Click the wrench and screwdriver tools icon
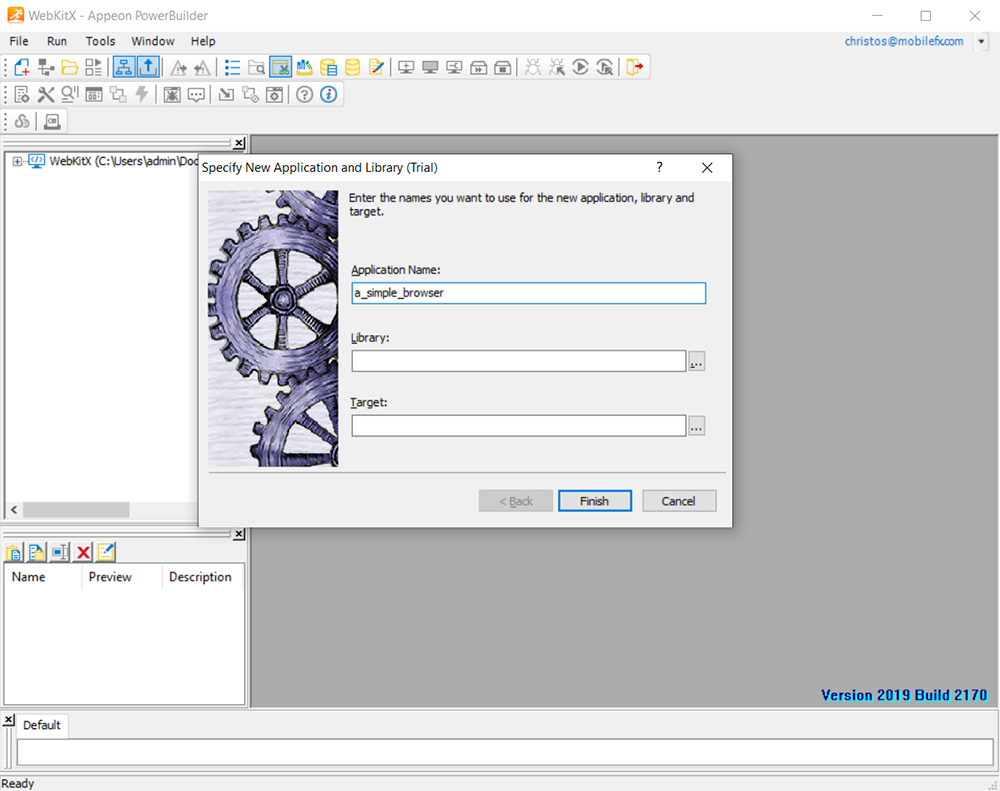 [45, 94]
